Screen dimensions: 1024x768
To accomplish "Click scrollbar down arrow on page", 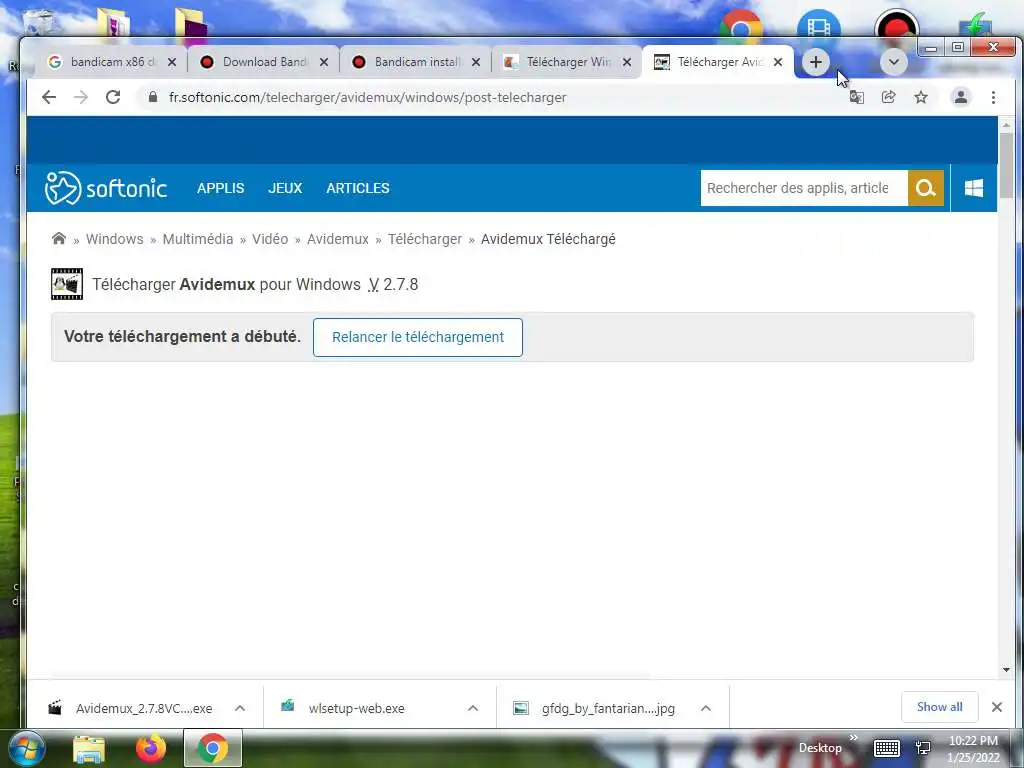I will click(x=1006, y=669).
